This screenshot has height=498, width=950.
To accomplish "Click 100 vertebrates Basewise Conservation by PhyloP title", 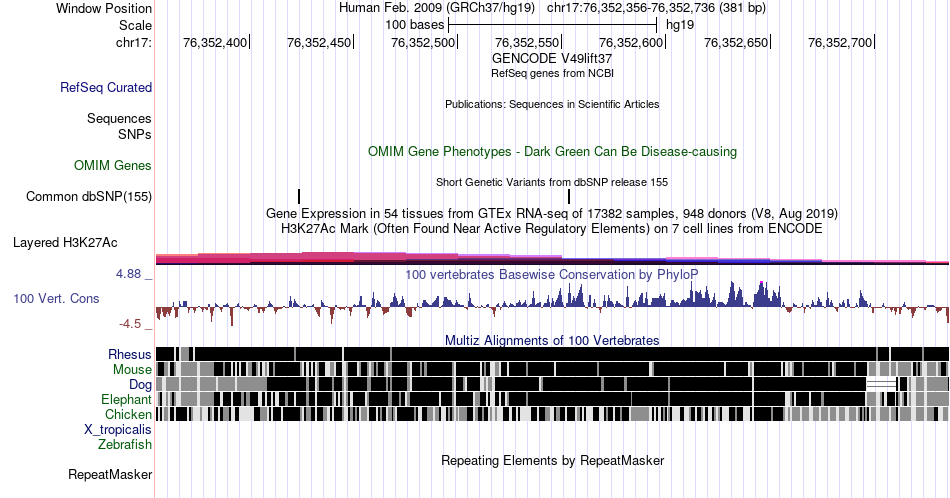I will (x=552, y=274).
